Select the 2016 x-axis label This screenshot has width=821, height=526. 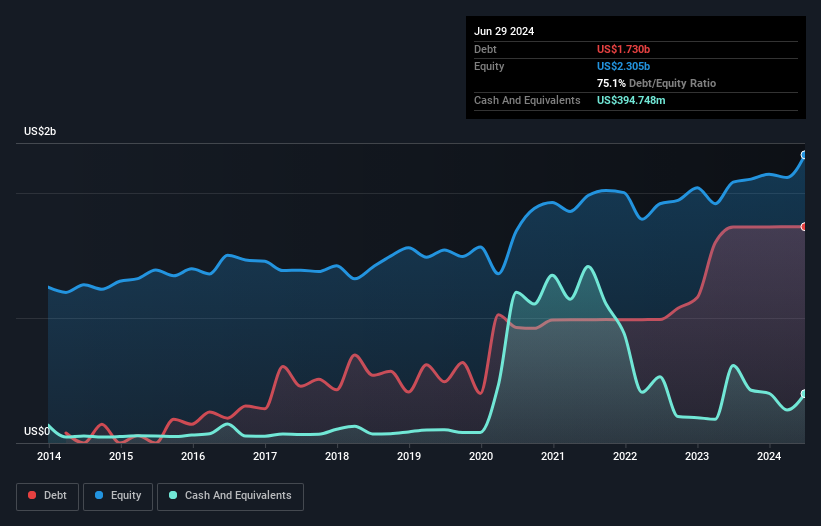tap(193, 456)
